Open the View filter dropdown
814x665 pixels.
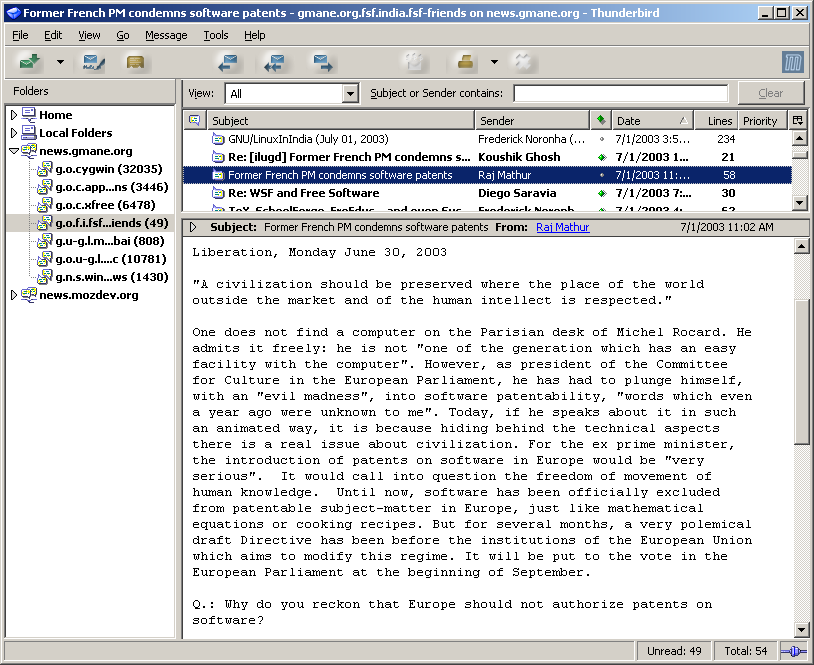coord(350,94)
